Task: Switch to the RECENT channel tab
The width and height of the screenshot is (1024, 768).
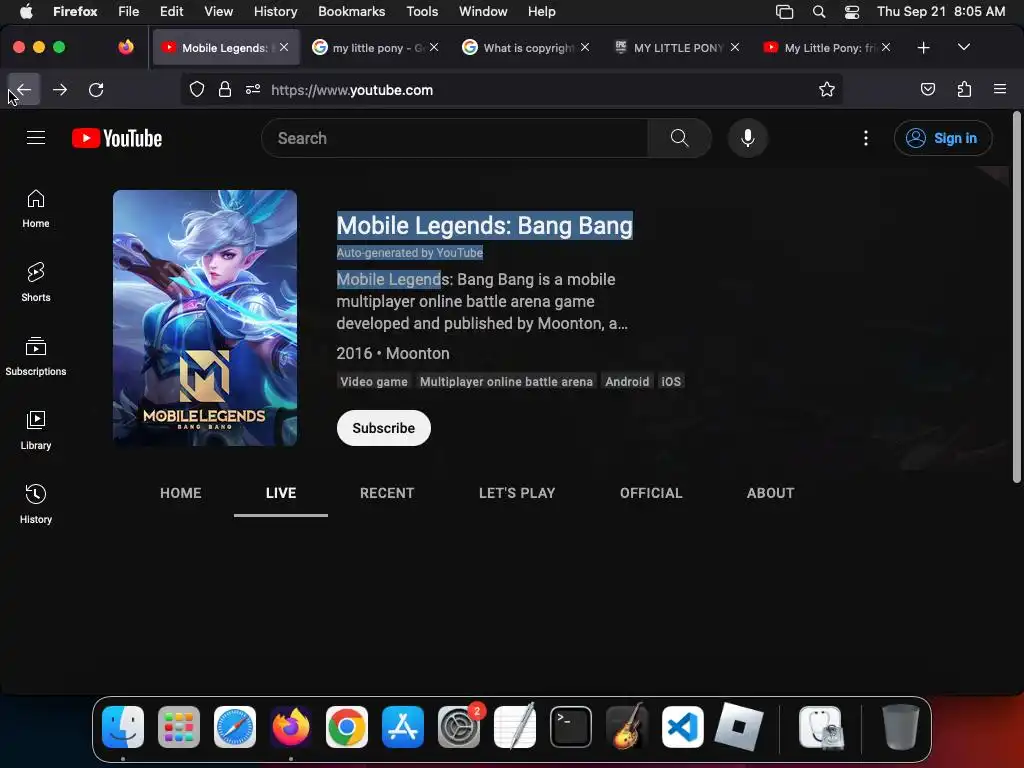Action: 387,493
